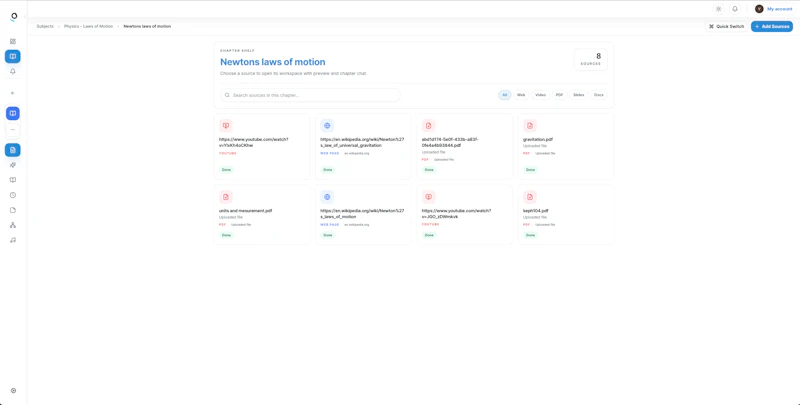This screenshot has height=405, width=800.
Task: Click the app logo in the sidebar
Action: tap(14, 17)
